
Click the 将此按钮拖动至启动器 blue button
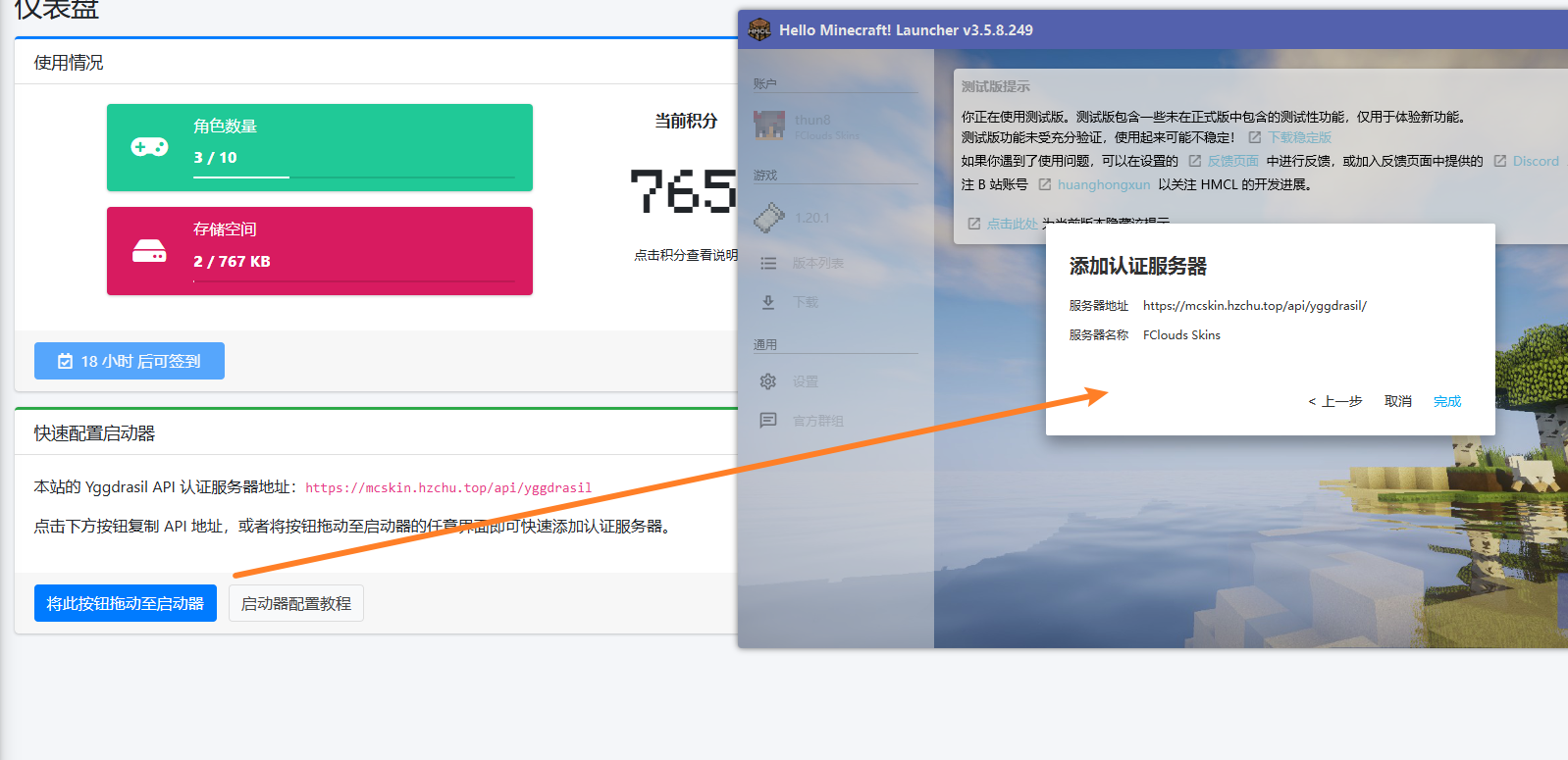click(125, 603)
